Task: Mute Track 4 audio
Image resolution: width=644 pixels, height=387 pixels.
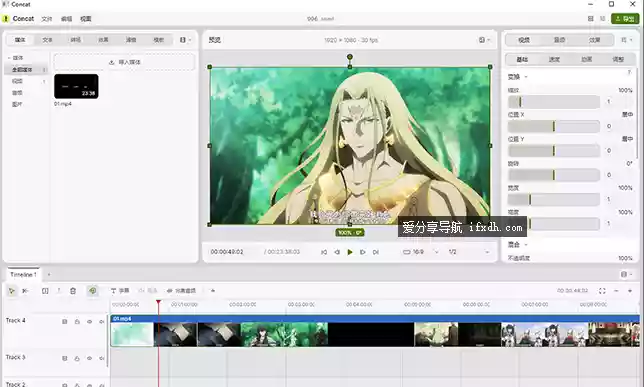Action: point(101,322)
